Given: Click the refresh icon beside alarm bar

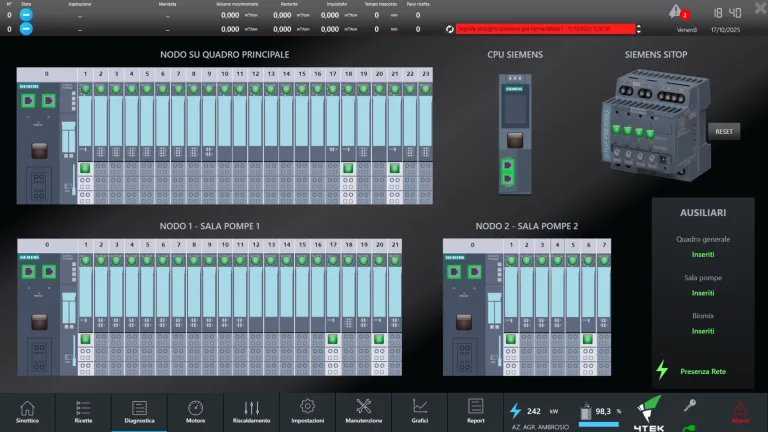Looking at the screenshot, I should pyautogui.click(x=450, y=29).
